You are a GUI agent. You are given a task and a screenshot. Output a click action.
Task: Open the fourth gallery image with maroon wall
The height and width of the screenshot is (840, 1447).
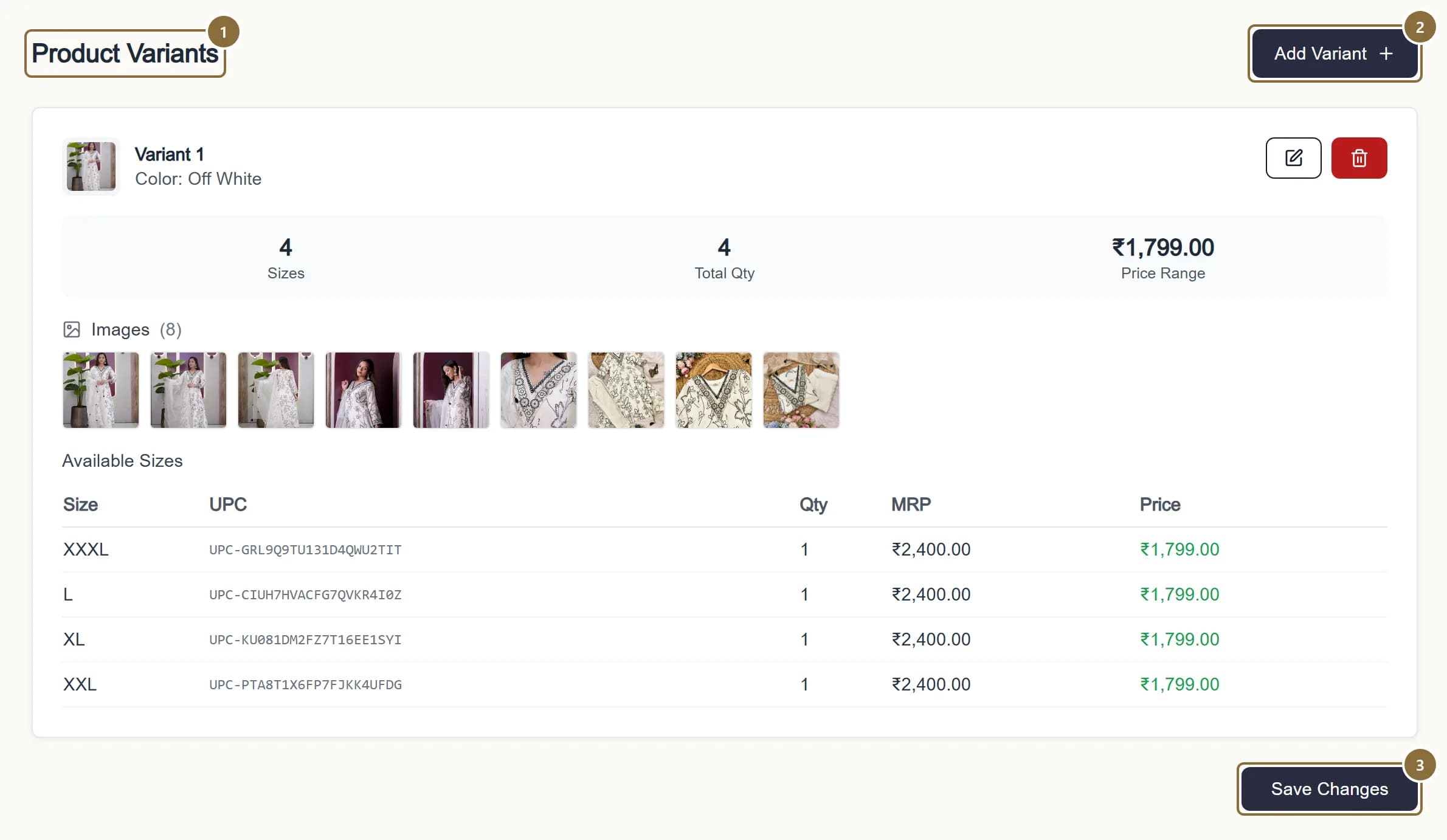[x=364, y=390]
